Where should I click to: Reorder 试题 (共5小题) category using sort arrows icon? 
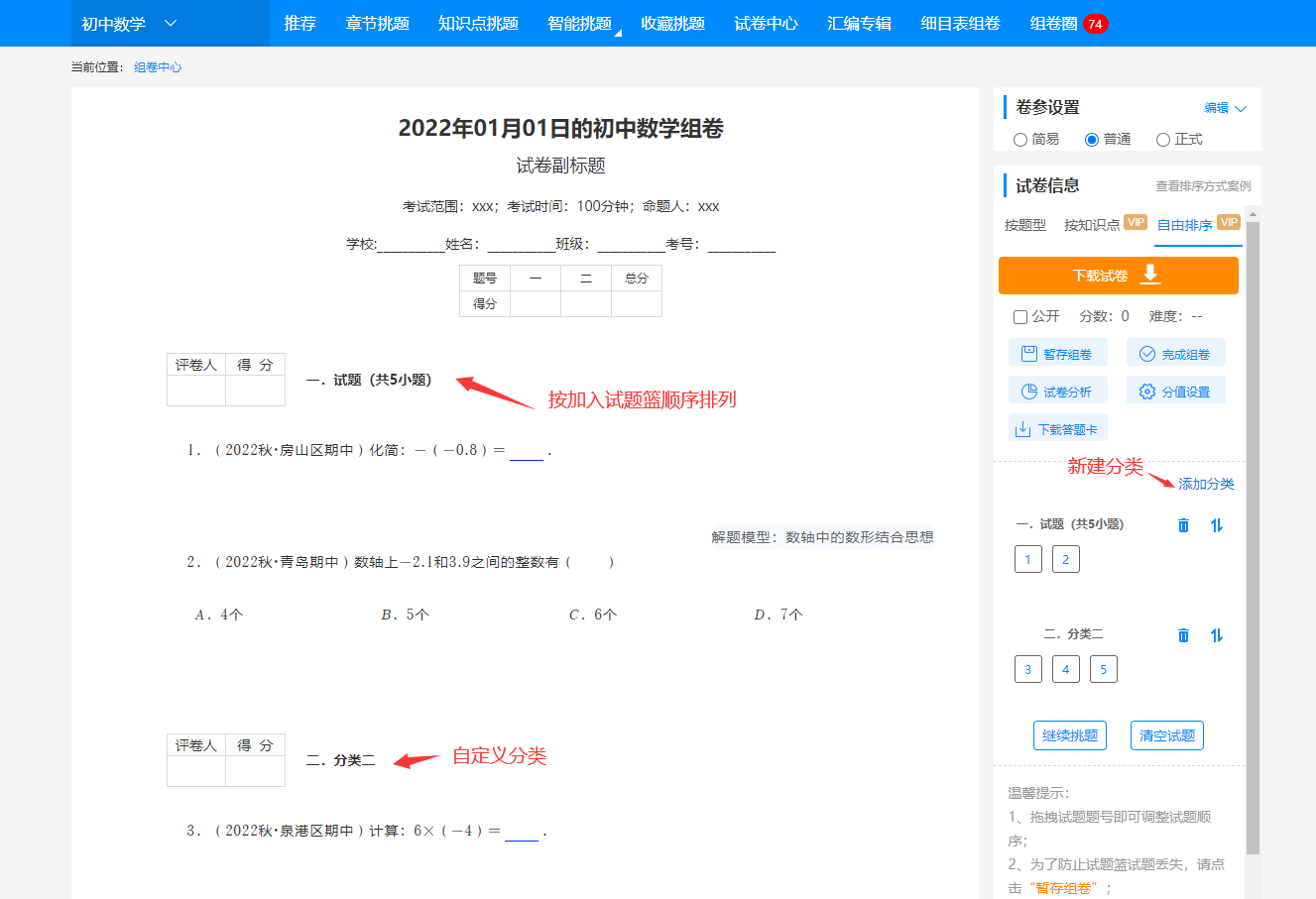coord(1217,525)
